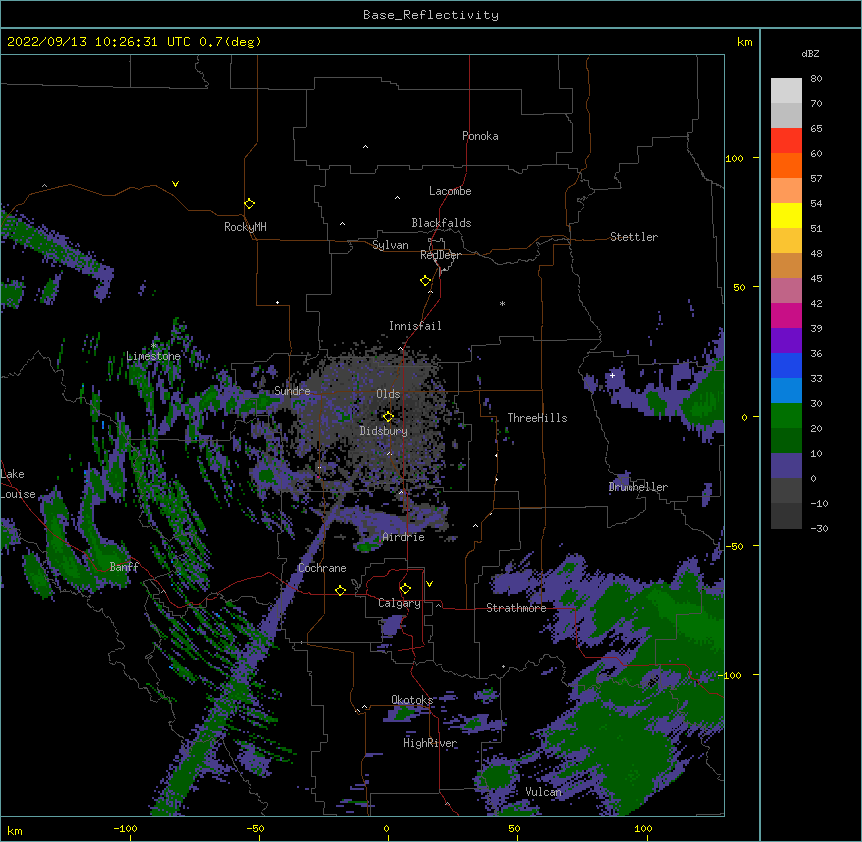Click the asterisk marker above the Limestone label
This screenshot has width=862, height=842.
click(x=154, y=345)
